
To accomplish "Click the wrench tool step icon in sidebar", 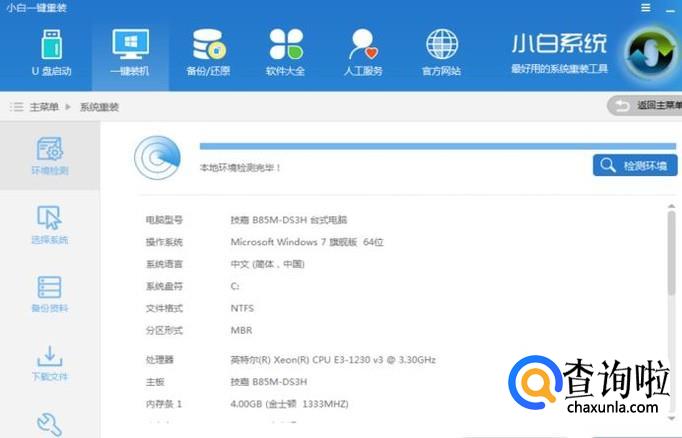I will click(x=49, y=424).
